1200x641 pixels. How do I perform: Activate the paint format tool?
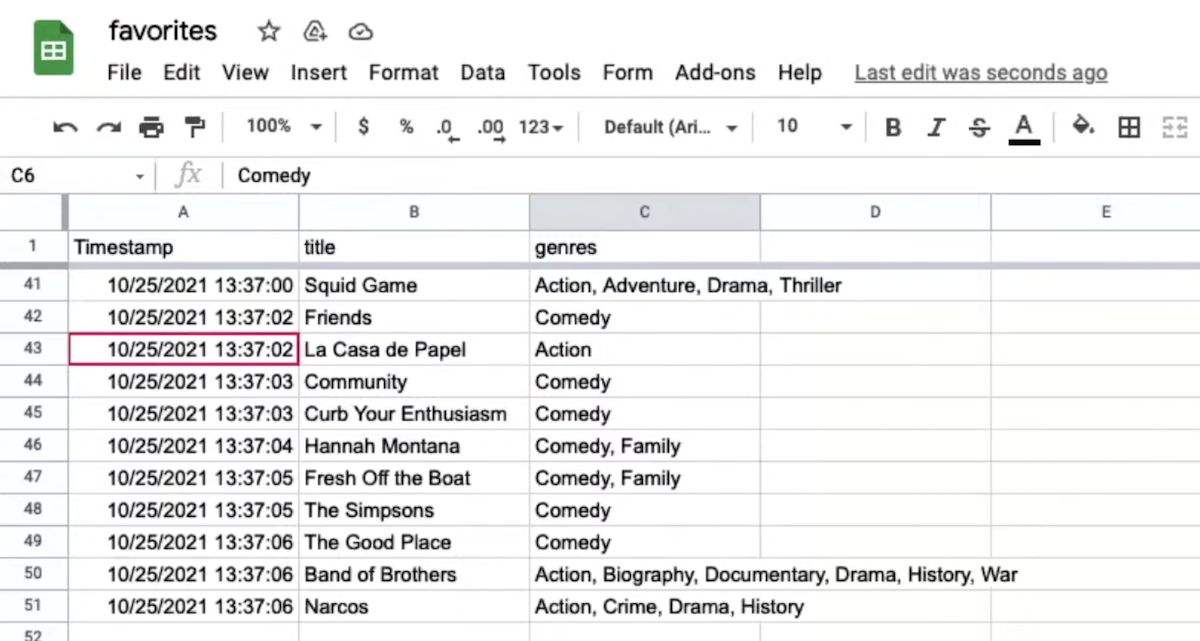[x=194, y=127]
